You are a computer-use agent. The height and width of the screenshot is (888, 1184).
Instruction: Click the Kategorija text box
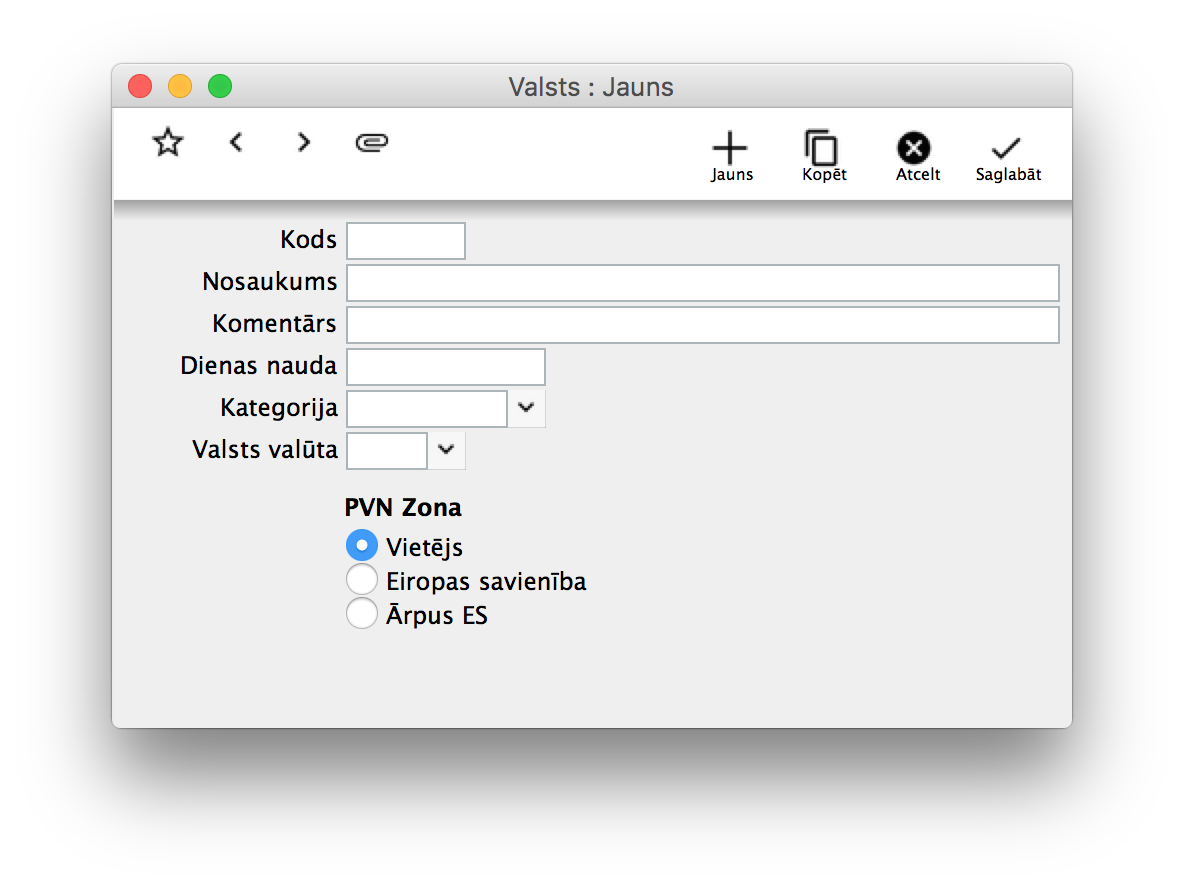[x=427, y=409]
